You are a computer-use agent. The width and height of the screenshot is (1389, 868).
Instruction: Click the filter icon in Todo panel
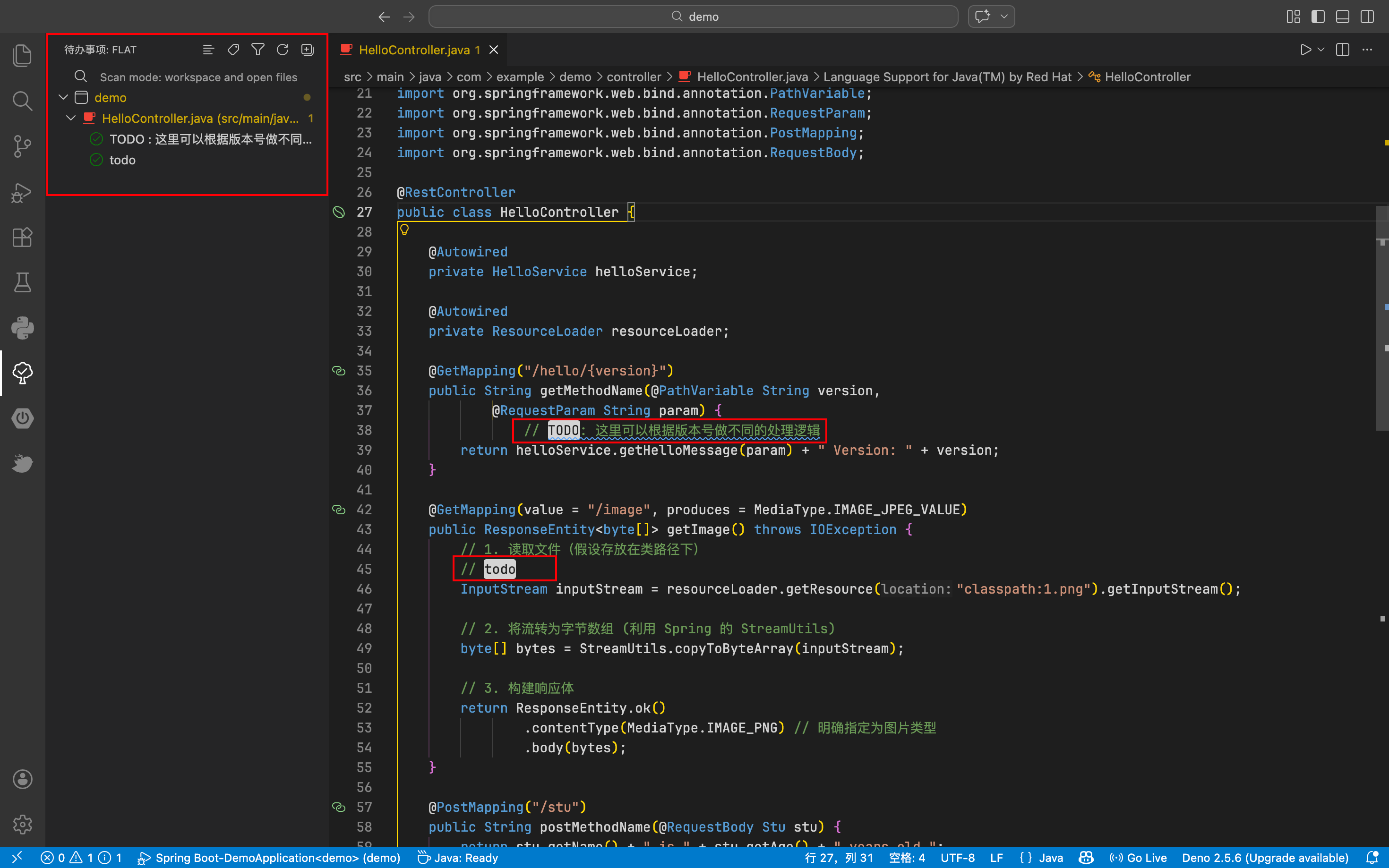(258, 50)
